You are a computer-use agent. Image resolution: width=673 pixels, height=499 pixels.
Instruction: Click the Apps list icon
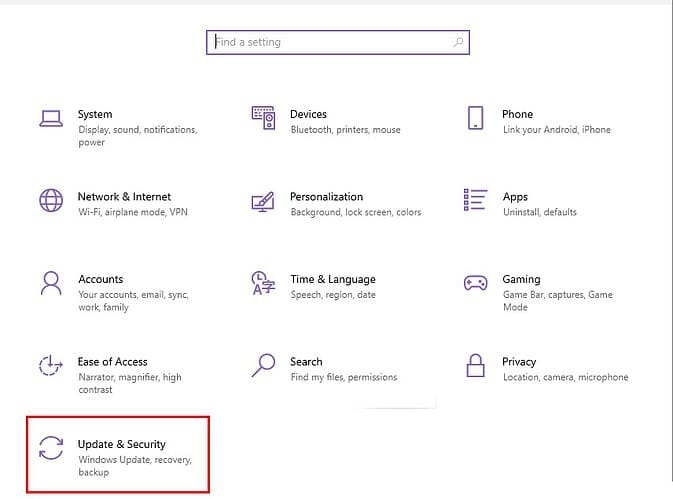tap(476, 200)
